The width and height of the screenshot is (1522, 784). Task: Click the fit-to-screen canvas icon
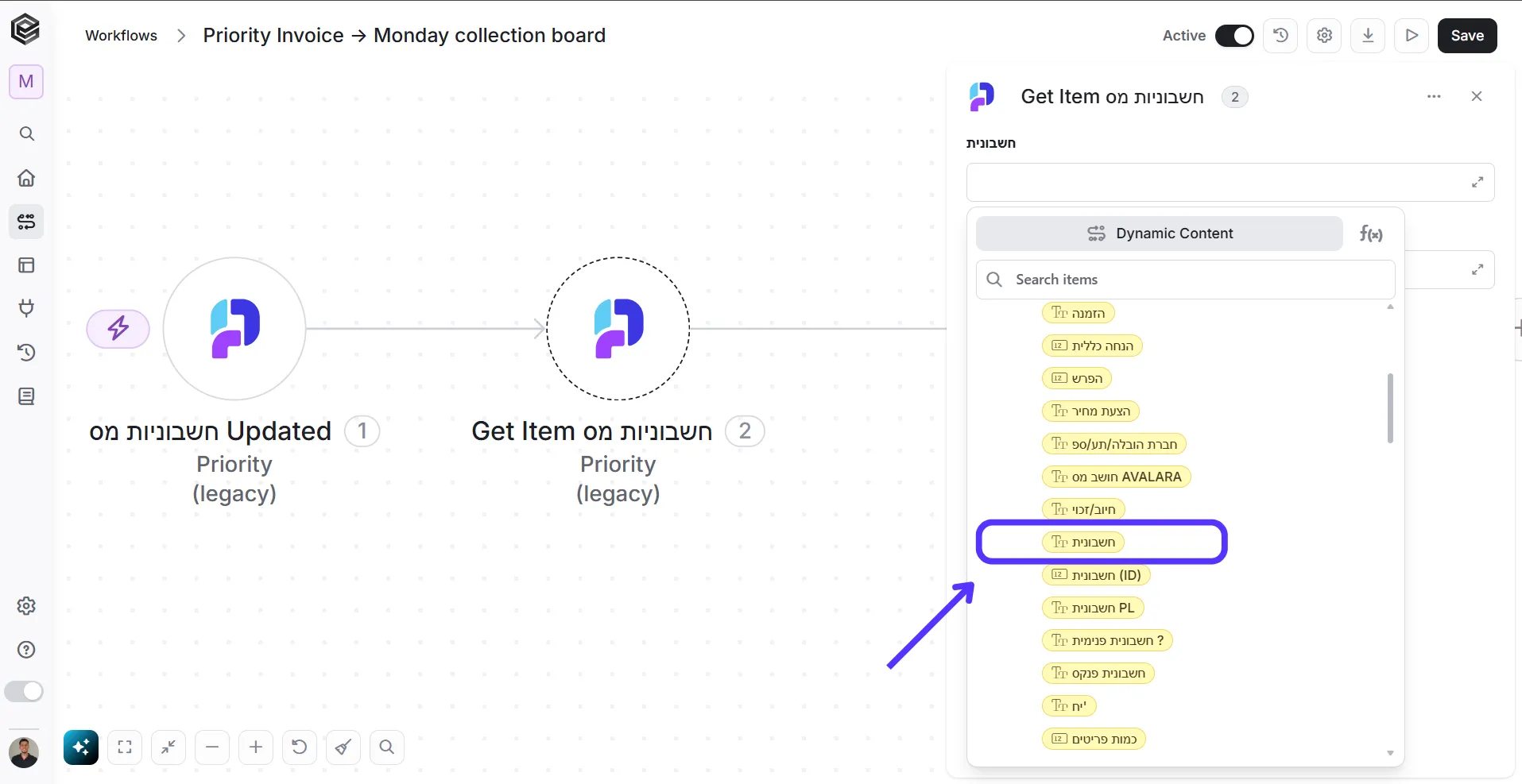click(x=125, y=747)
